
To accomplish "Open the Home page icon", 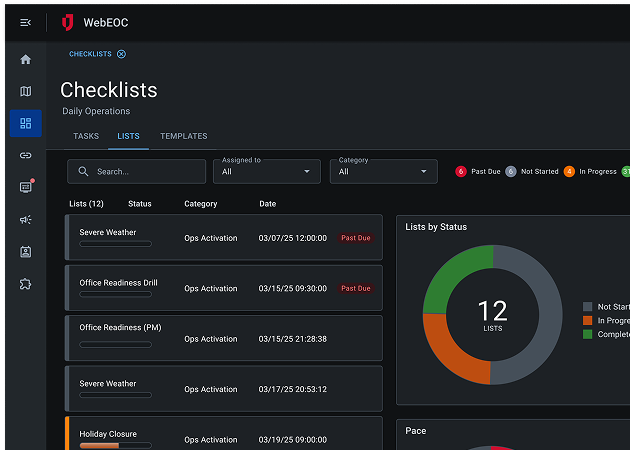I will (x=25, y=59).
